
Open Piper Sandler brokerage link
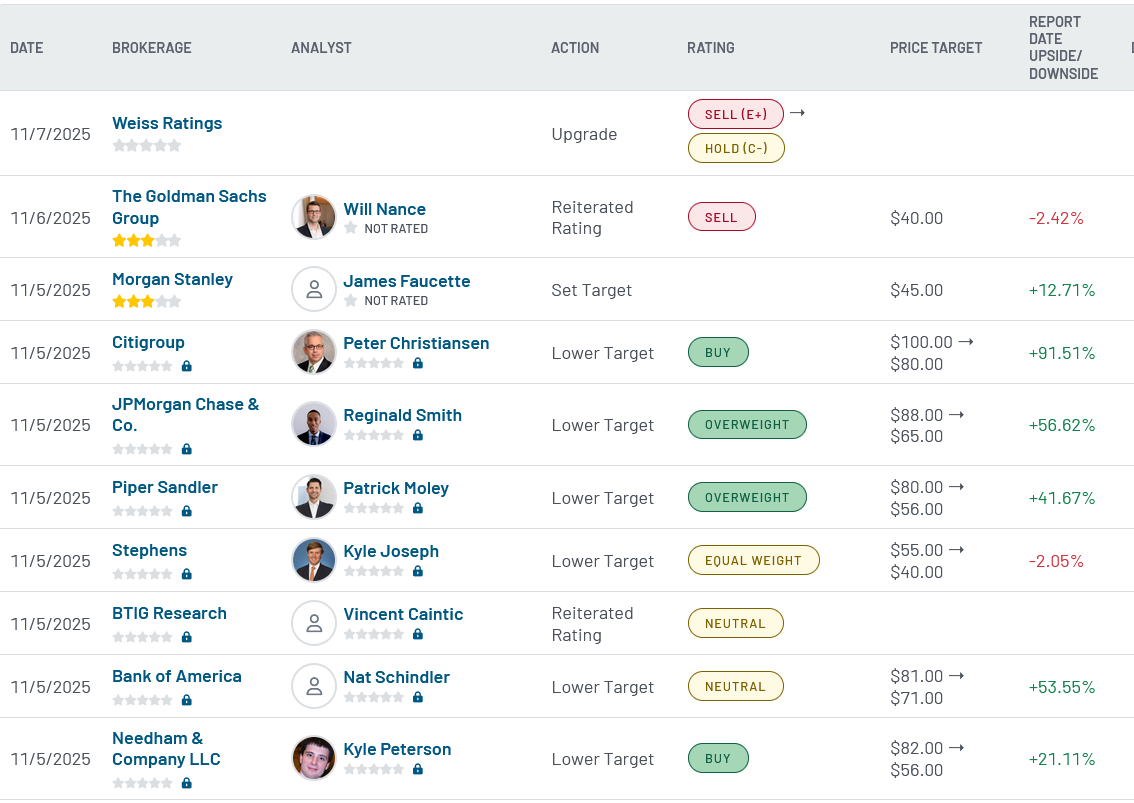[165, 488]
